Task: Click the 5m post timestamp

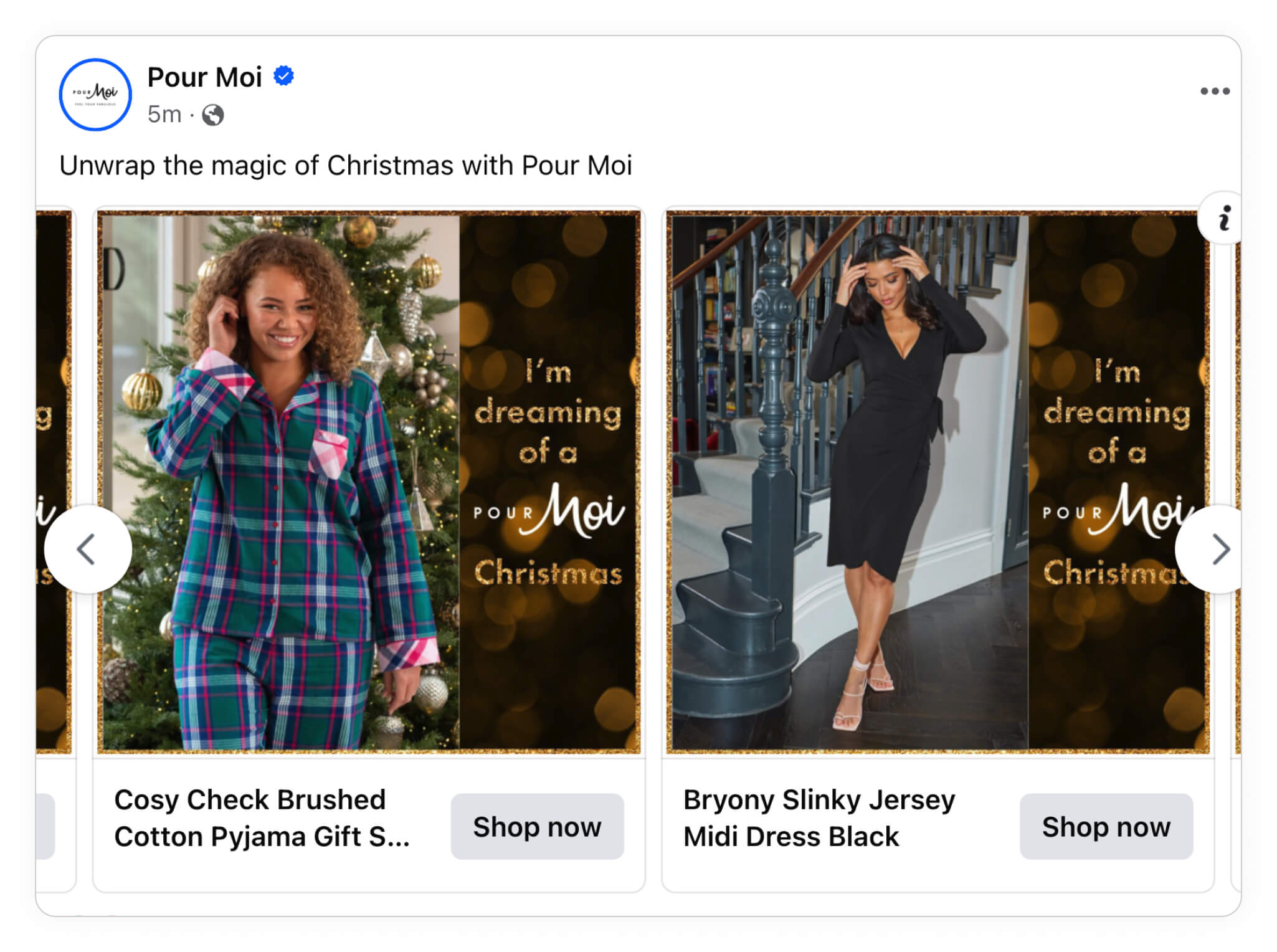Action: [x=163, y=115]
